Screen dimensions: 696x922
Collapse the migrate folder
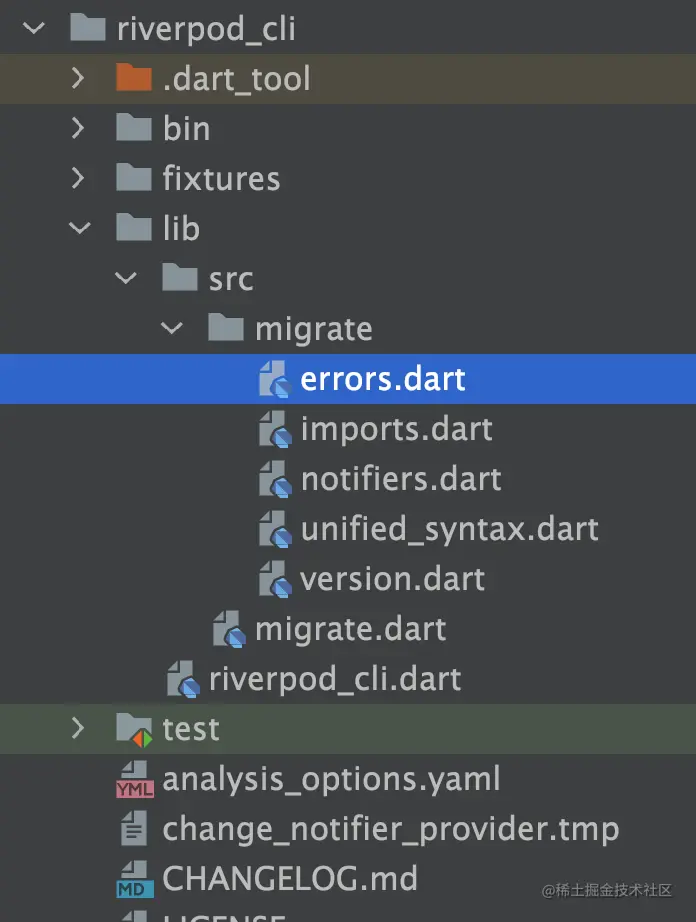click(173, 328)
